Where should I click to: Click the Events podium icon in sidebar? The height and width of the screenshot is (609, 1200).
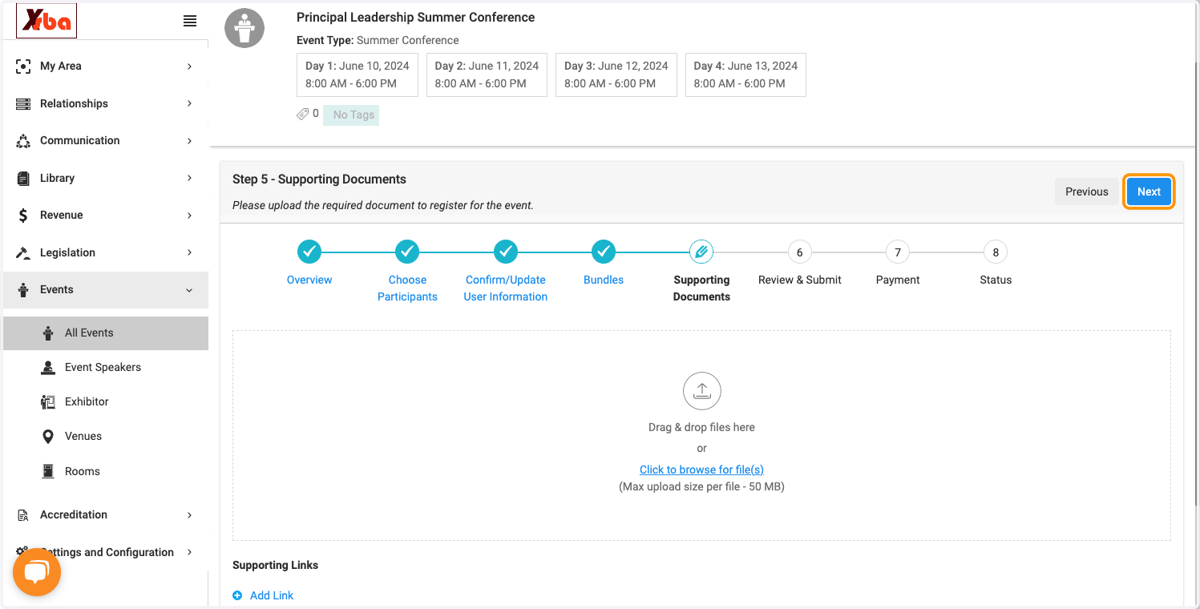[x=23, y=290]
